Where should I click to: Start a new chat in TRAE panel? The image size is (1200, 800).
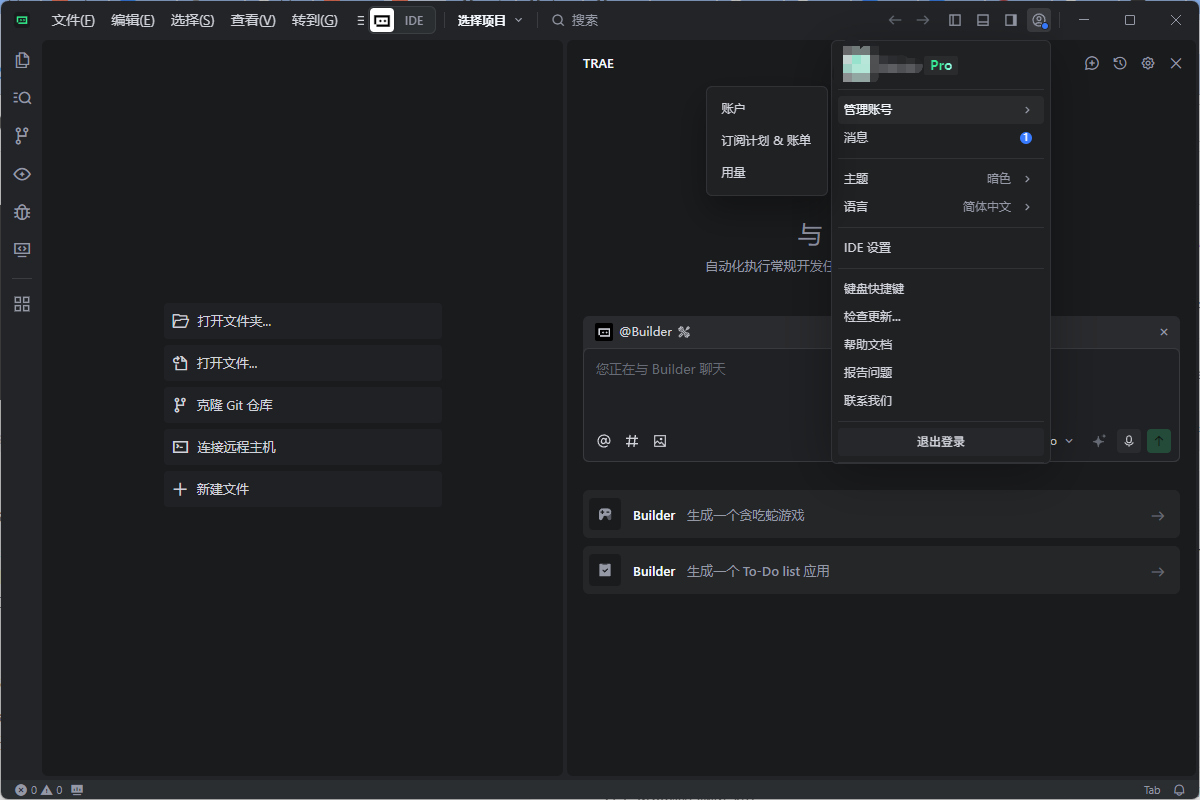(1092, 63)
